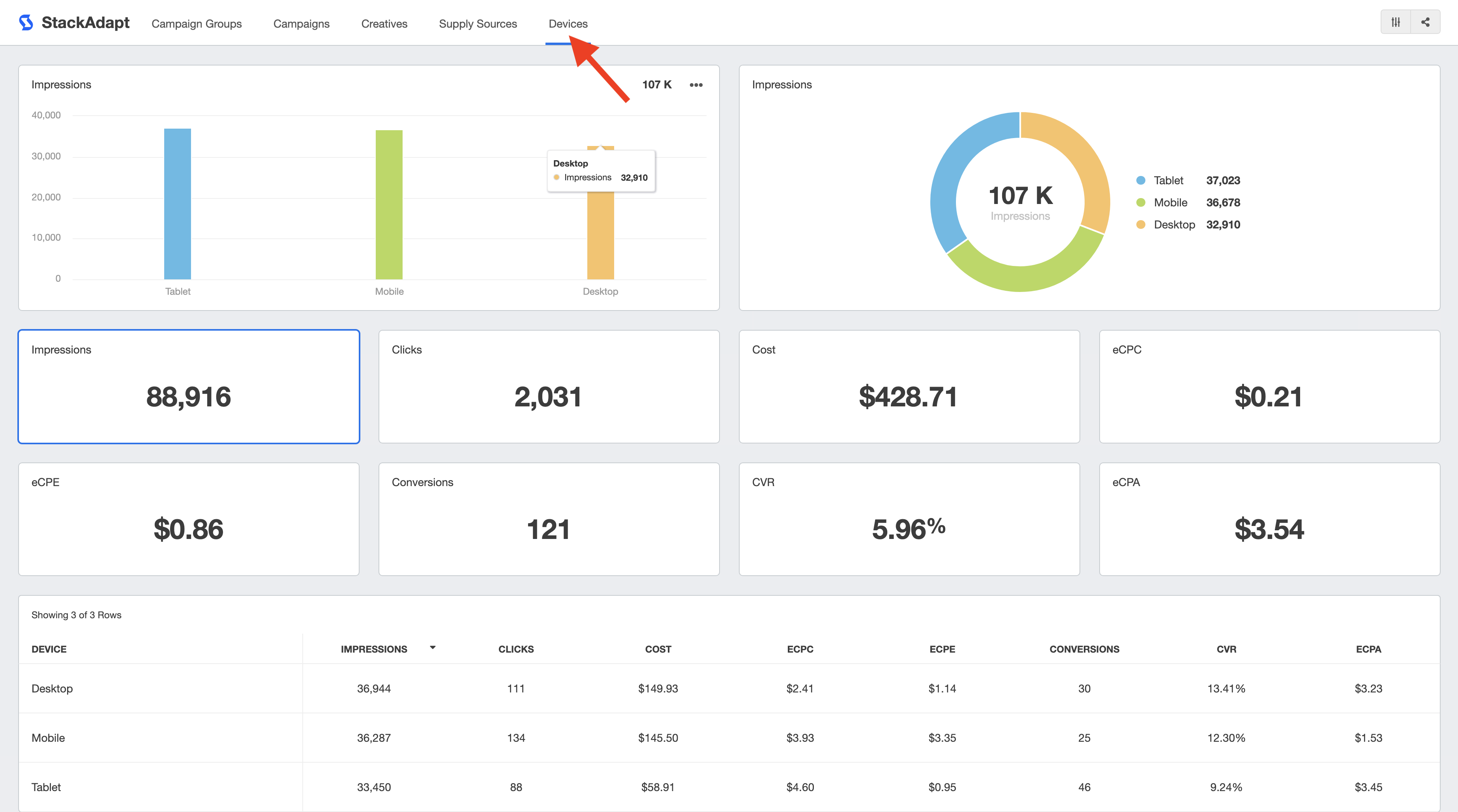Screen dimensions: 1458x812
Task: Click the Supply Sources navigation link
Action: [478, 22]
